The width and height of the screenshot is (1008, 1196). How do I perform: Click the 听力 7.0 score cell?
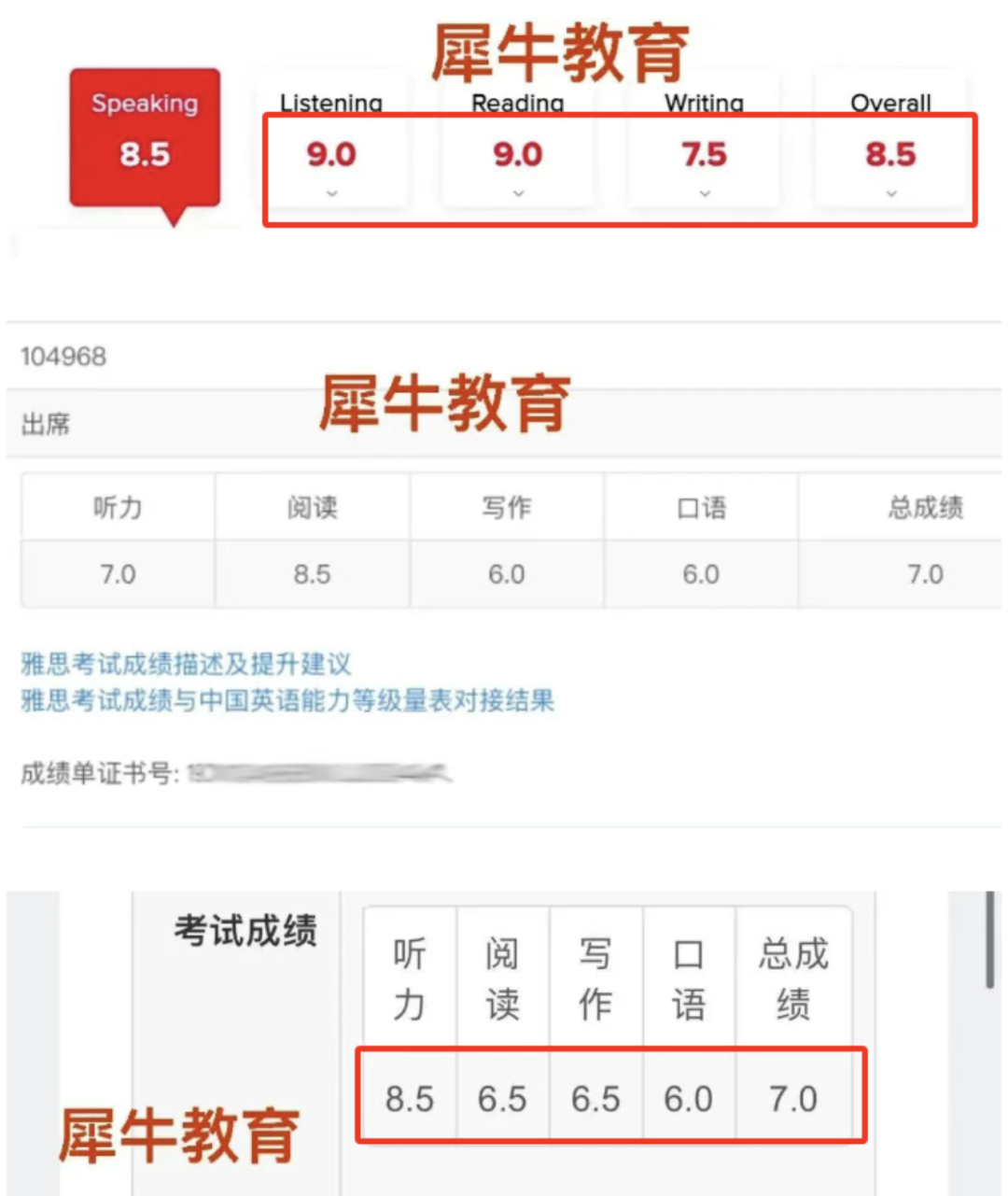coord(119,573)
